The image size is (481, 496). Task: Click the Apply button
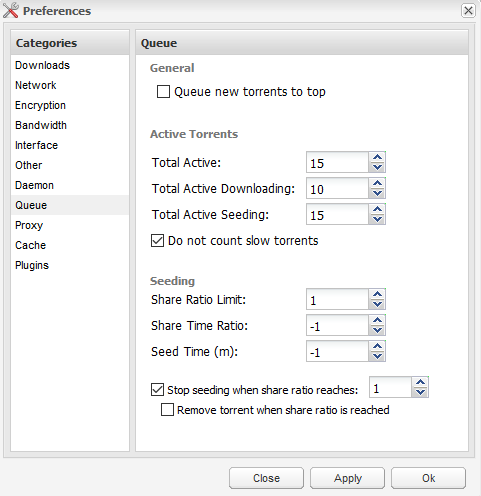(x=347, y=478)
